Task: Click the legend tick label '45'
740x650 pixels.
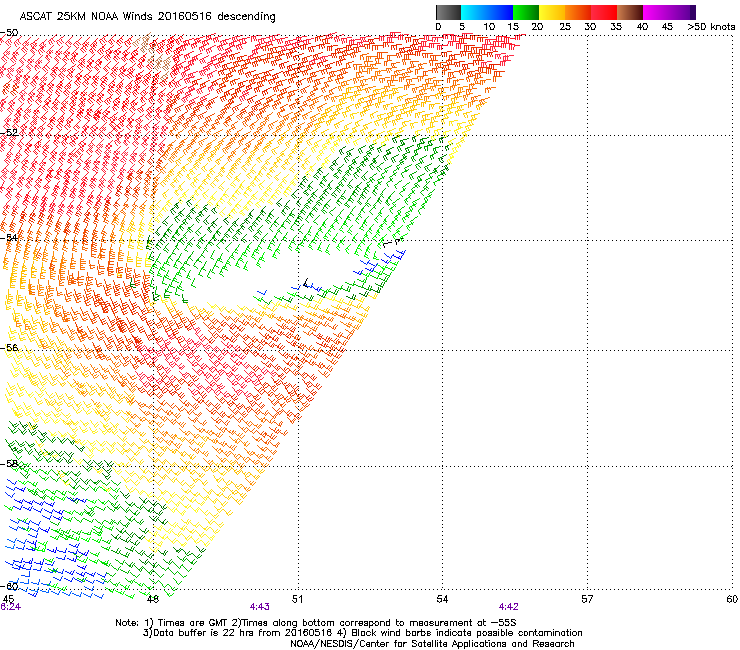Action: tap(667, 27)
